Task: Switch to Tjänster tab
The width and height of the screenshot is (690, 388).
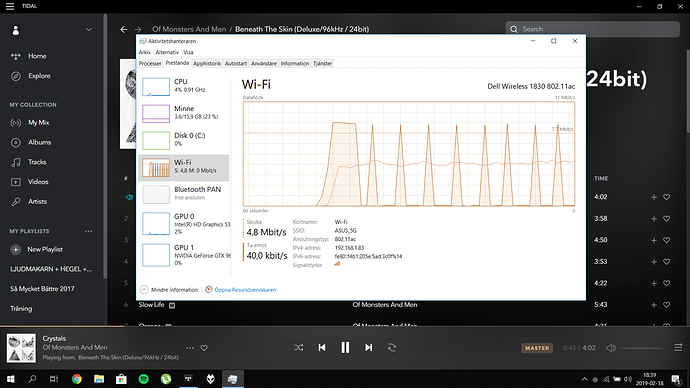Action: (323, 63)
